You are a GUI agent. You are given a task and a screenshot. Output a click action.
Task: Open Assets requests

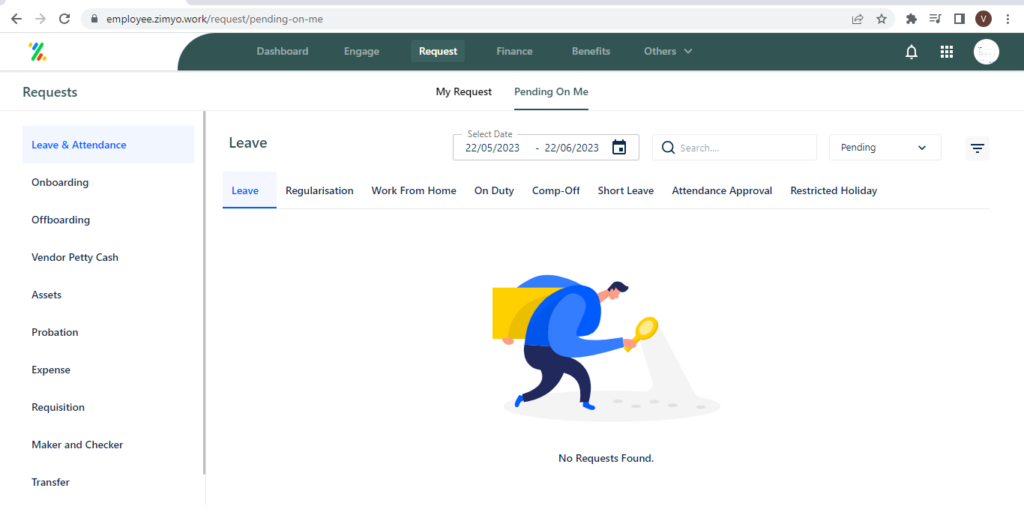[x=46, y=295]
